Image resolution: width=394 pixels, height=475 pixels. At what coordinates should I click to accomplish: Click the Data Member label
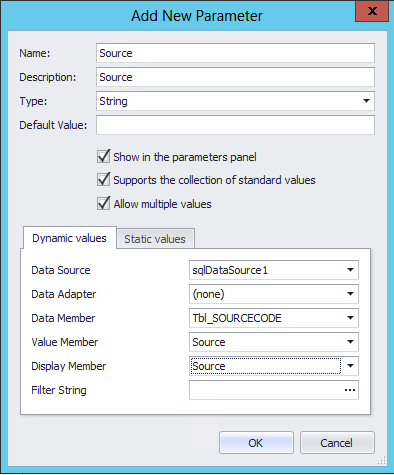point(63,318)
